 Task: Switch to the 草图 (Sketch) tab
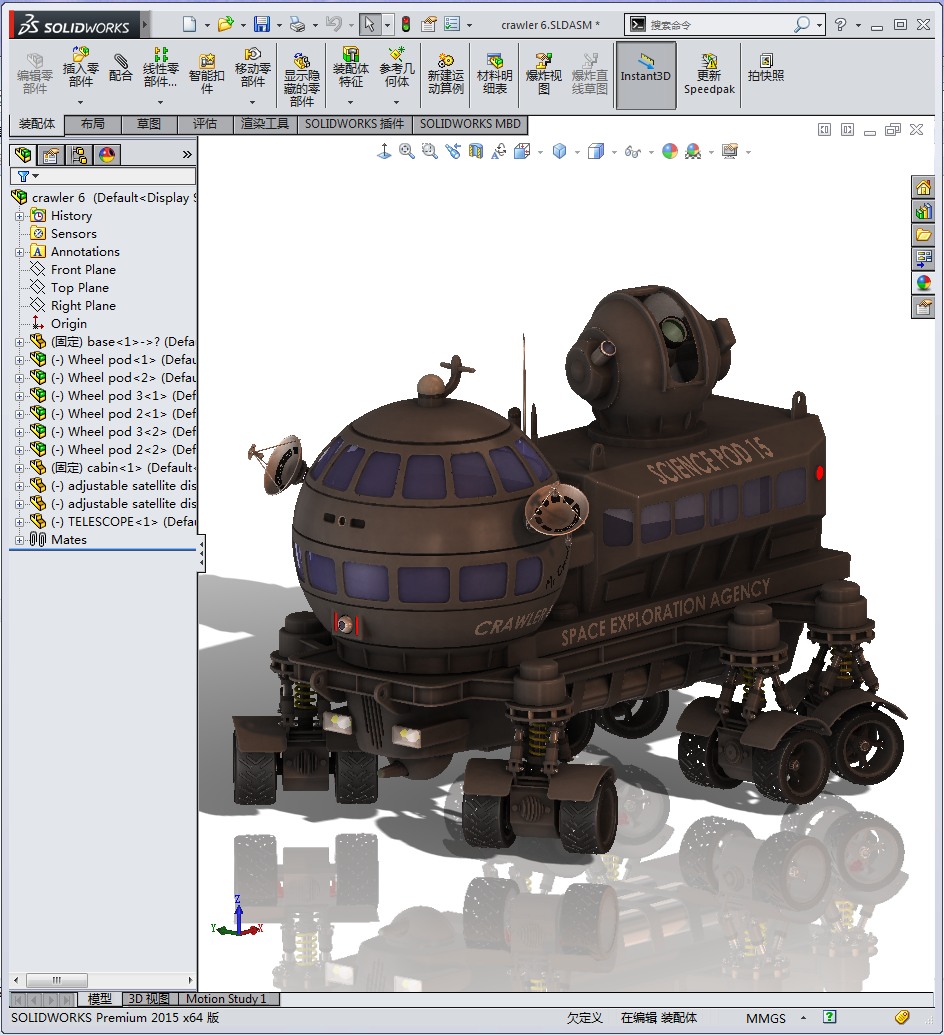149,123
